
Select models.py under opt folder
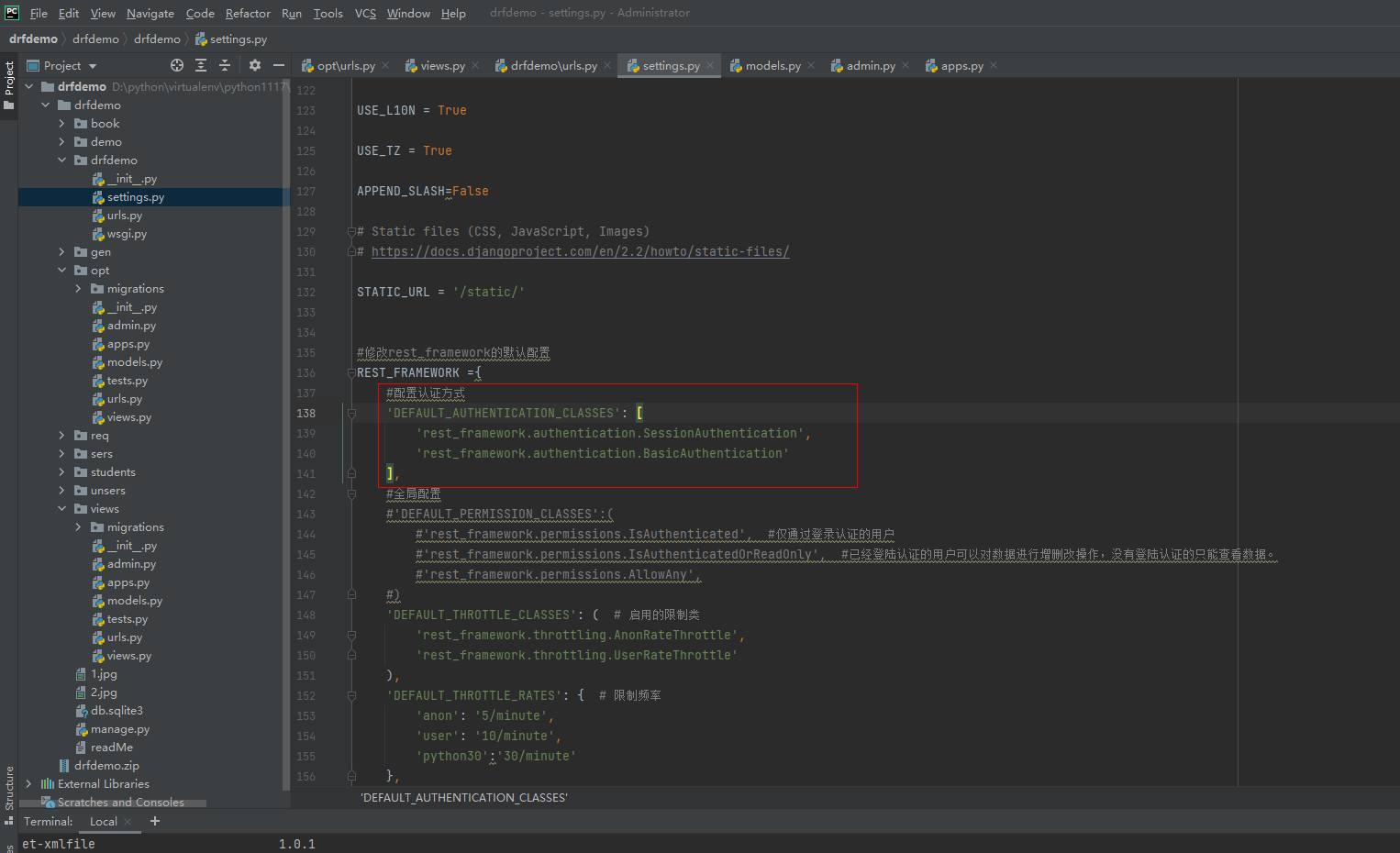coord(134,362)
